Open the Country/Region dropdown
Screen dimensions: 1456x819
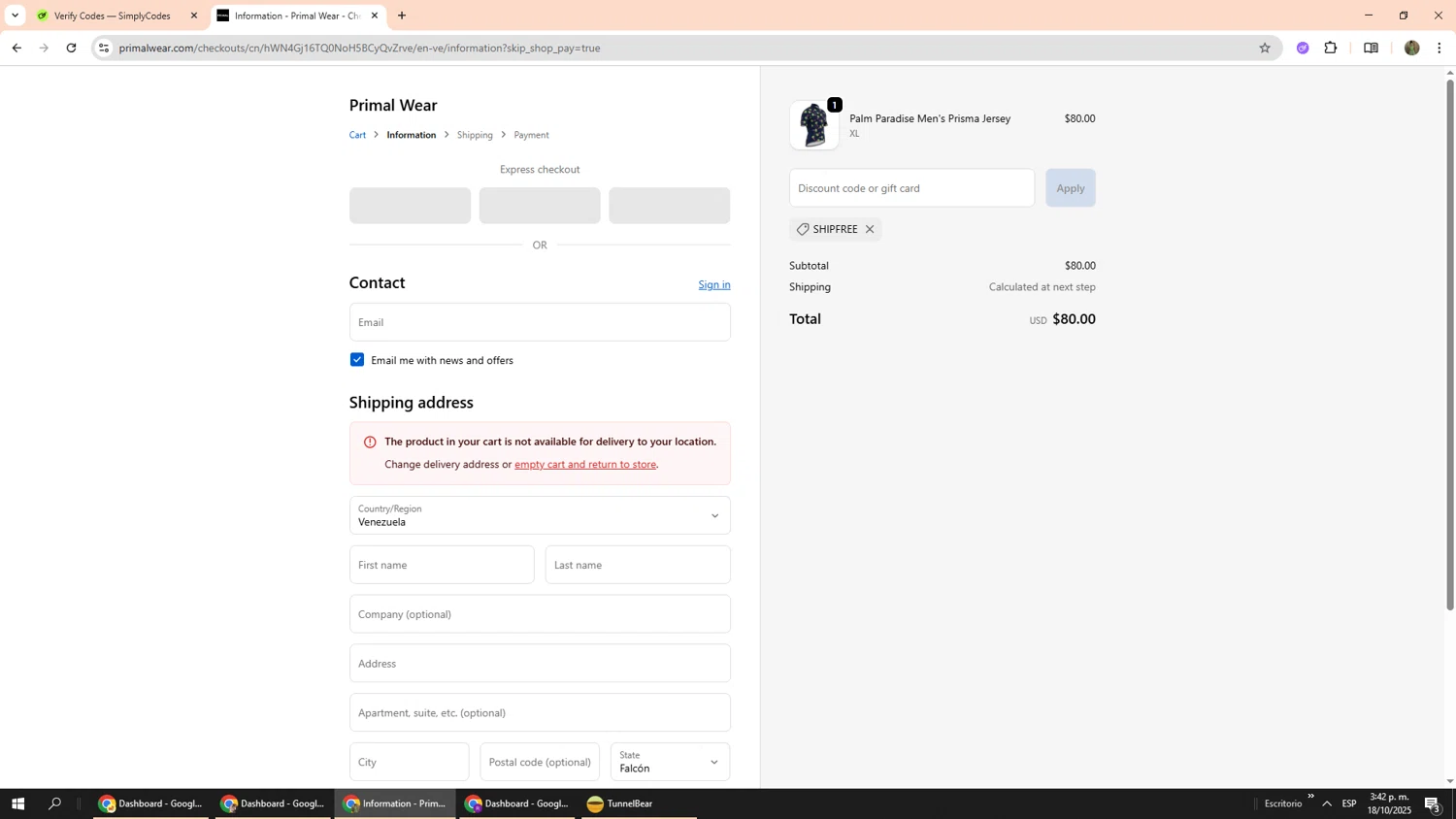pyautogui.click(x=540, y=515)
